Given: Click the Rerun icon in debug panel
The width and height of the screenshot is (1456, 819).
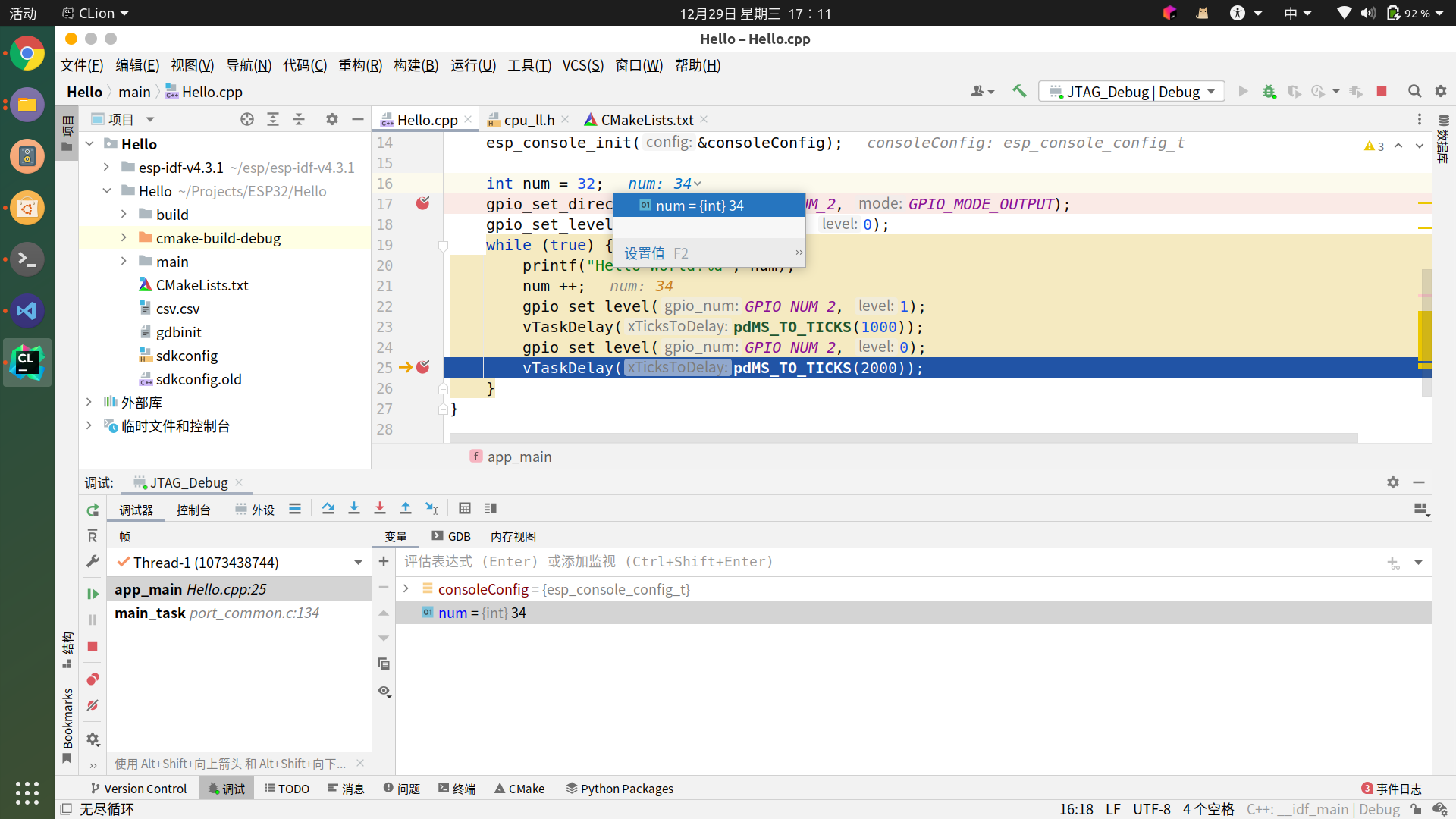Looking at the screenshot, I should pyautogui.click(x=92, y=510).
